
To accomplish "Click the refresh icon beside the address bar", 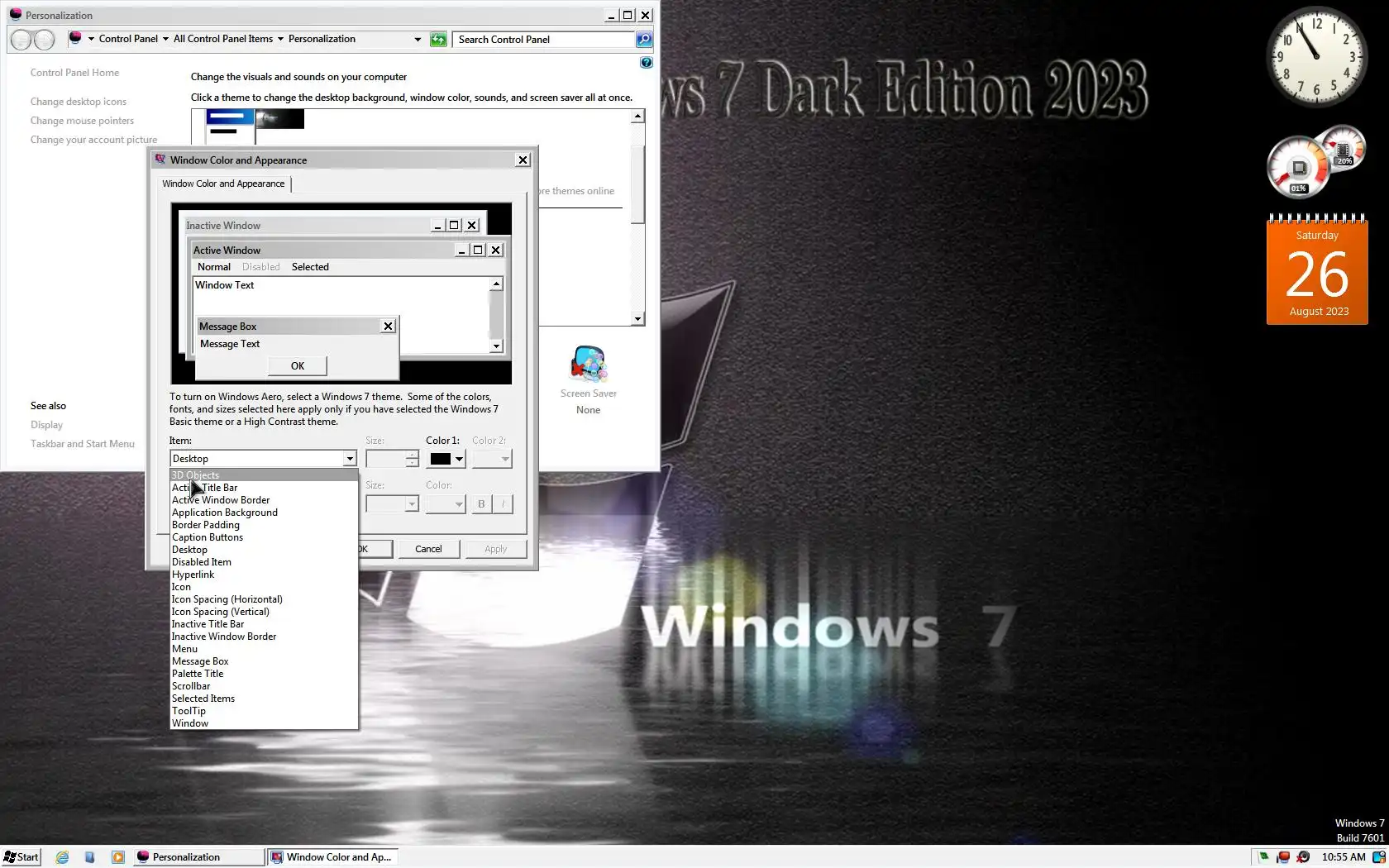I will [438, 40].
